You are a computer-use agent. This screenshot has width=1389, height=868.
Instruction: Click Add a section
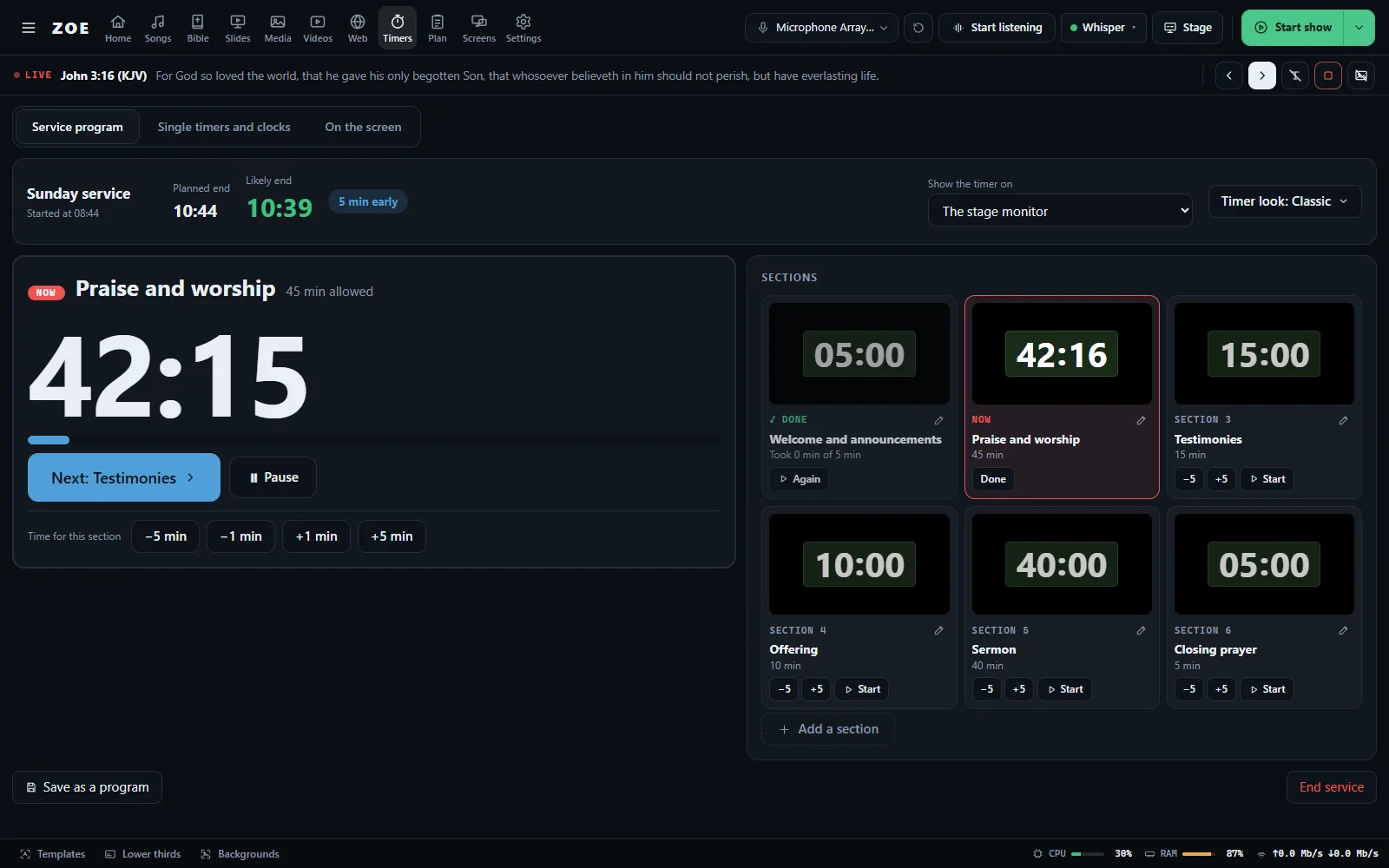click(x=828, y=729)
